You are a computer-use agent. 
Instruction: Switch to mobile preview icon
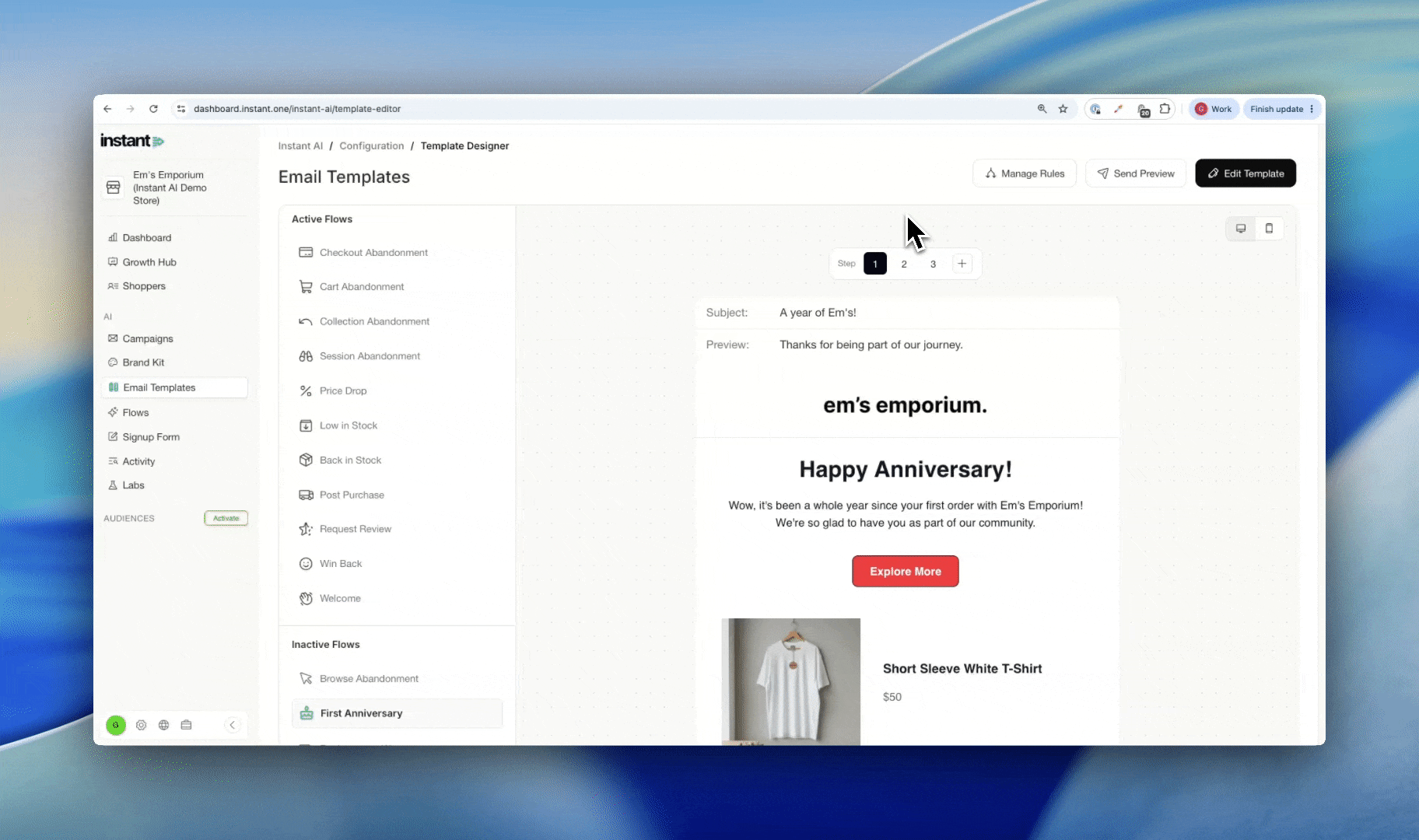1269,229
